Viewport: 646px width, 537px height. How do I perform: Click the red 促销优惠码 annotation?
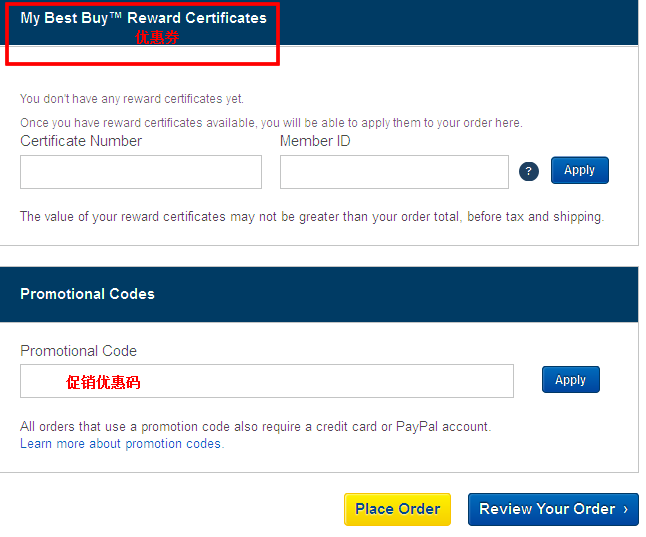[103, 382]
